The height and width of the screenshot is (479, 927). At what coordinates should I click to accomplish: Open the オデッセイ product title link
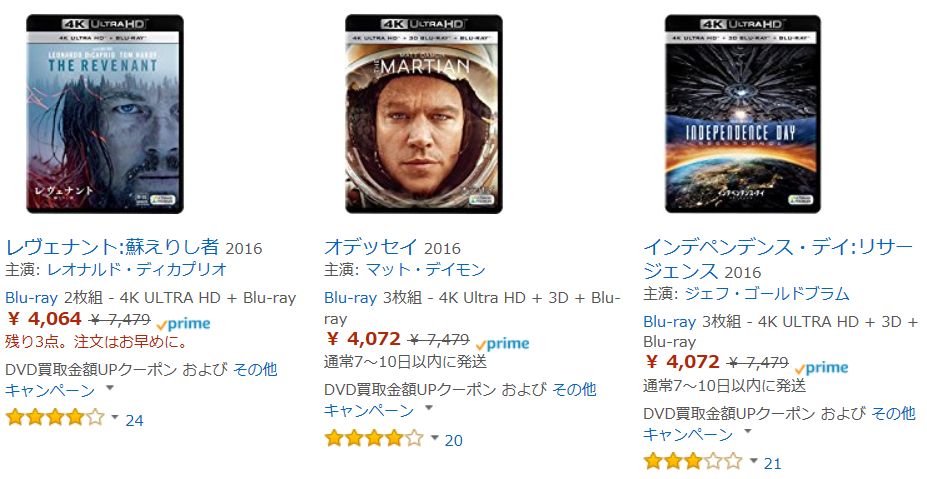coord(371,247)
